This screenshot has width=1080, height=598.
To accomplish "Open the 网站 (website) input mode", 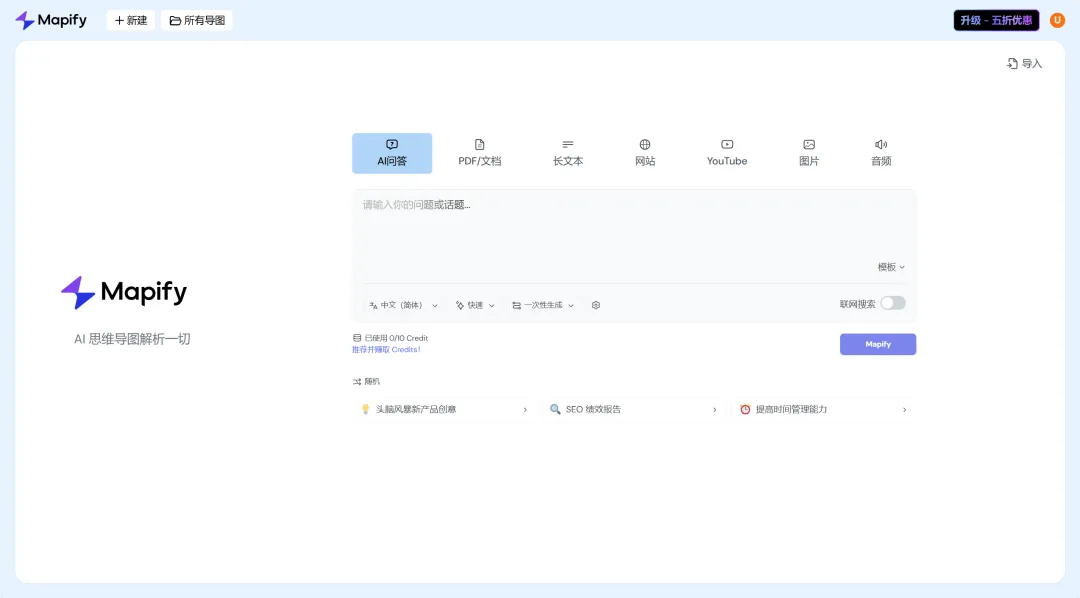I will click(645, 152).
